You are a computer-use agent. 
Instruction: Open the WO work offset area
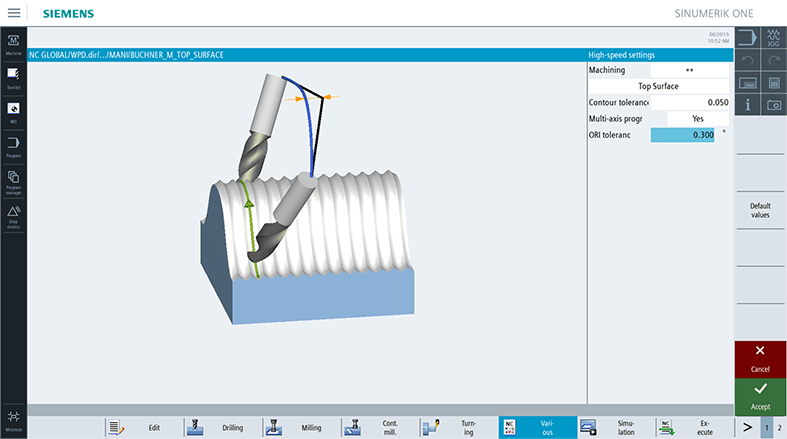coord(14,113)
